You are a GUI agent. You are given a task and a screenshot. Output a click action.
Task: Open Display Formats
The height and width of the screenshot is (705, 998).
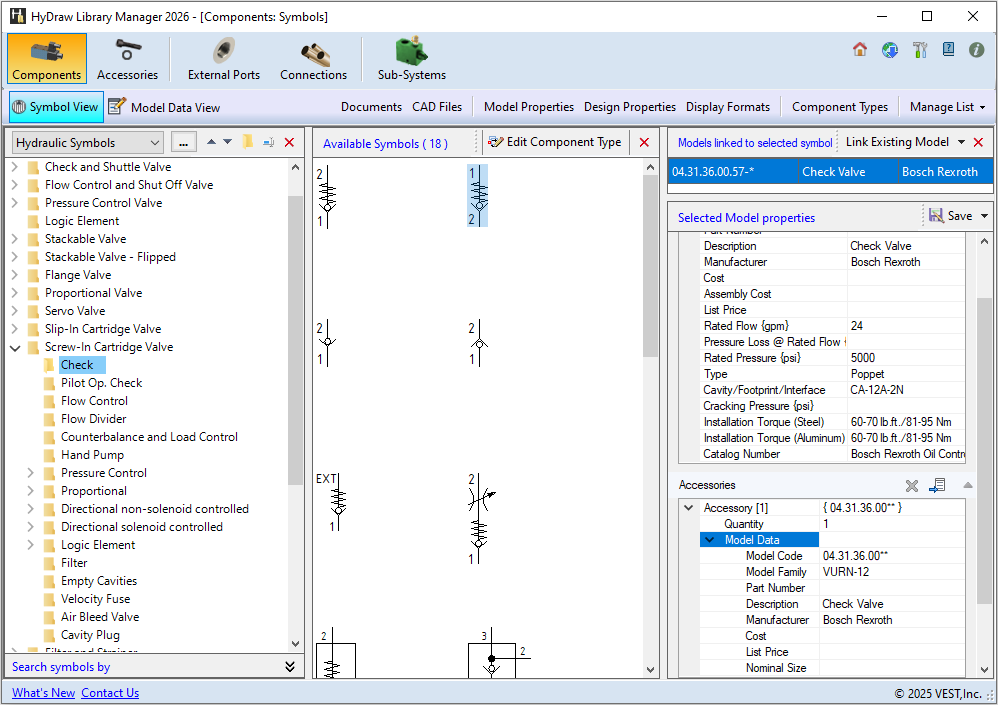(727, 107)
